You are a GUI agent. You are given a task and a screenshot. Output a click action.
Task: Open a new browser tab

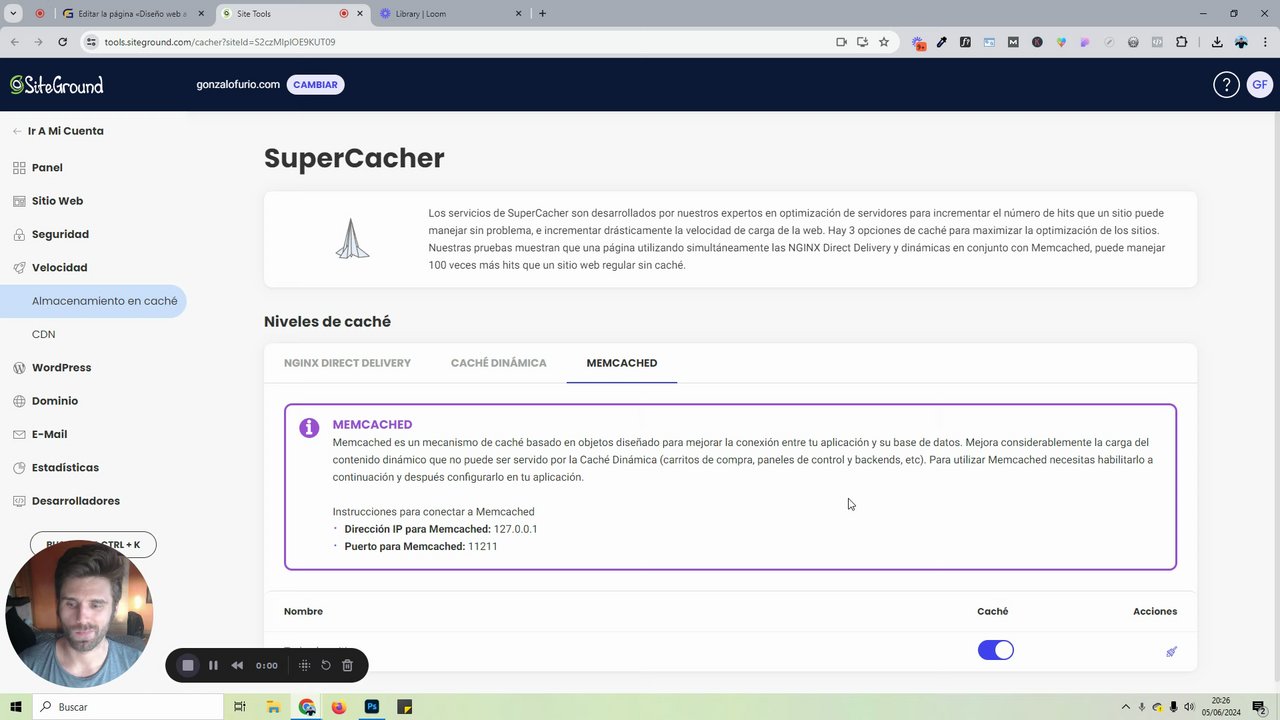tap(542, 14)
